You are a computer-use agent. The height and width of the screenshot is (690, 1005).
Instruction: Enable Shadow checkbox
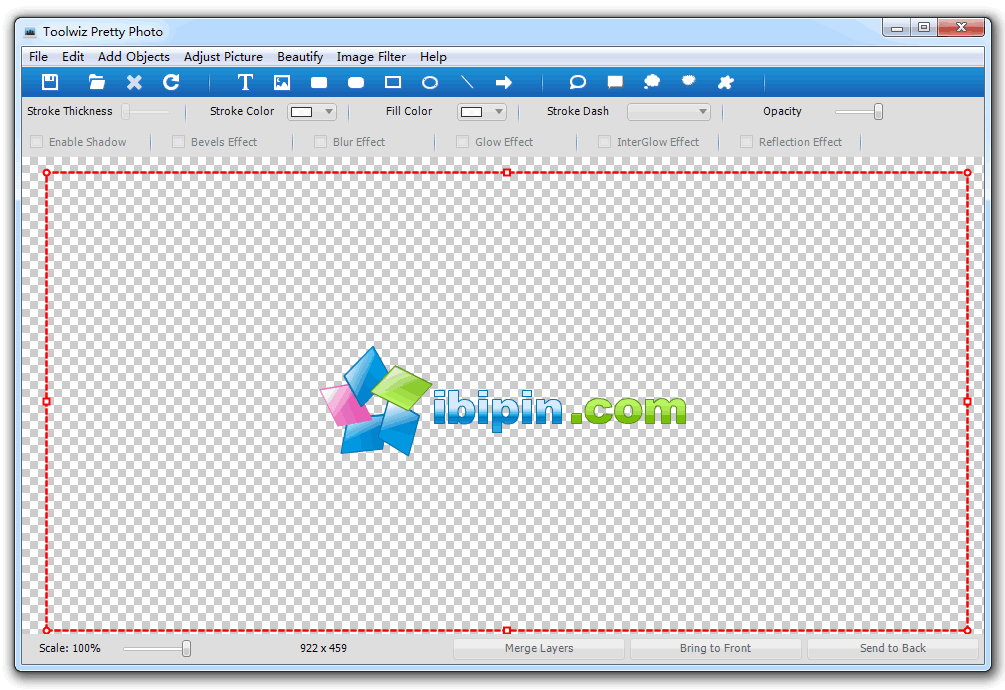[x=37, y=142]
